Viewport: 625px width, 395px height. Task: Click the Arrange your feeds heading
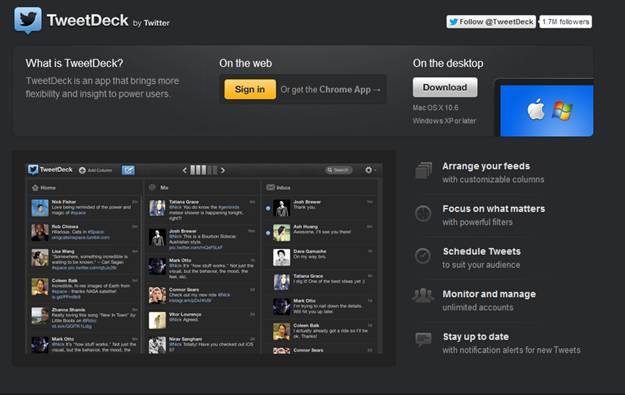tap(486, 166)
